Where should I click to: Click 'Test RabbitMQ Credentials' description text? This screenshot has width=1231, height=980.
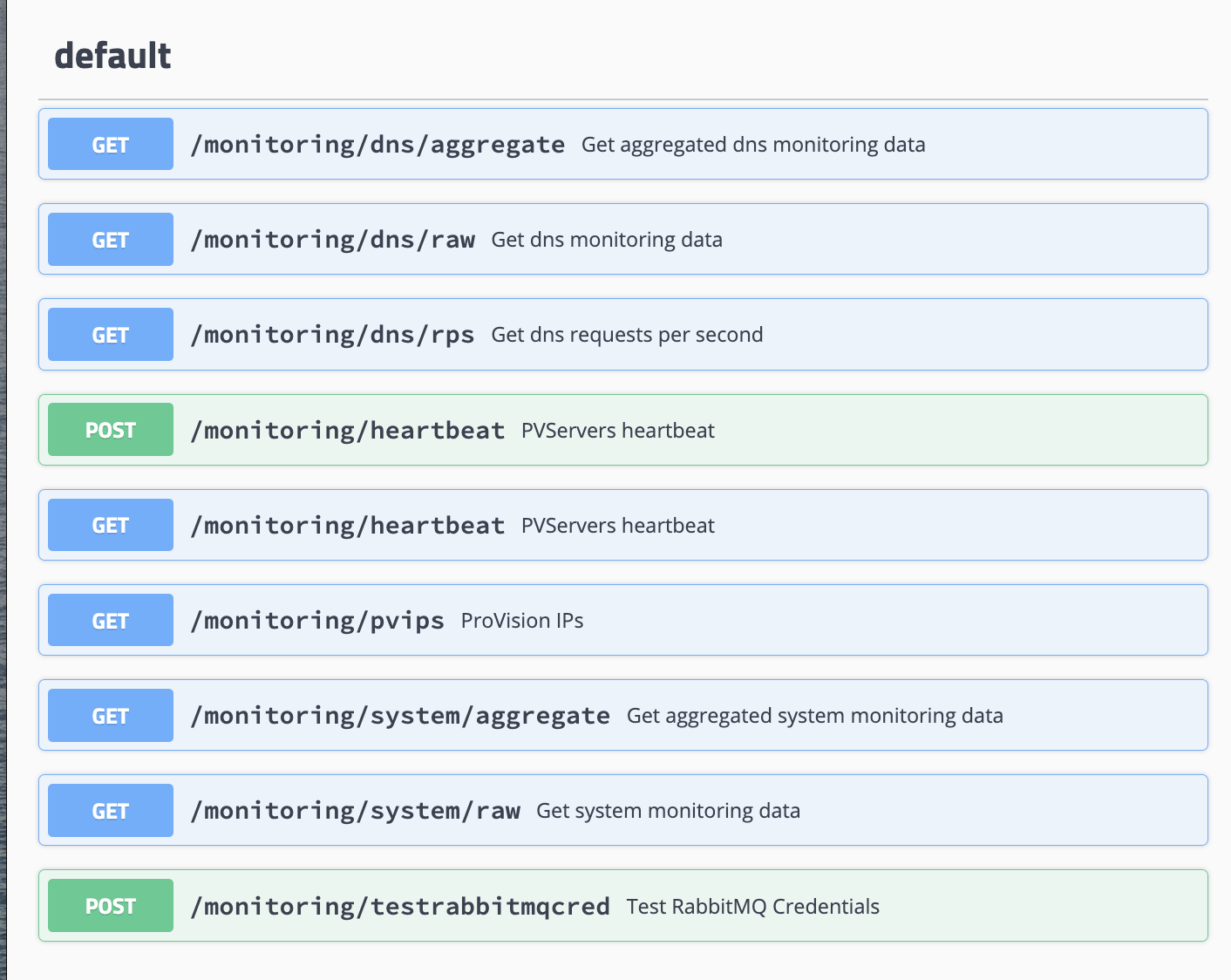[x=752, y=907]
